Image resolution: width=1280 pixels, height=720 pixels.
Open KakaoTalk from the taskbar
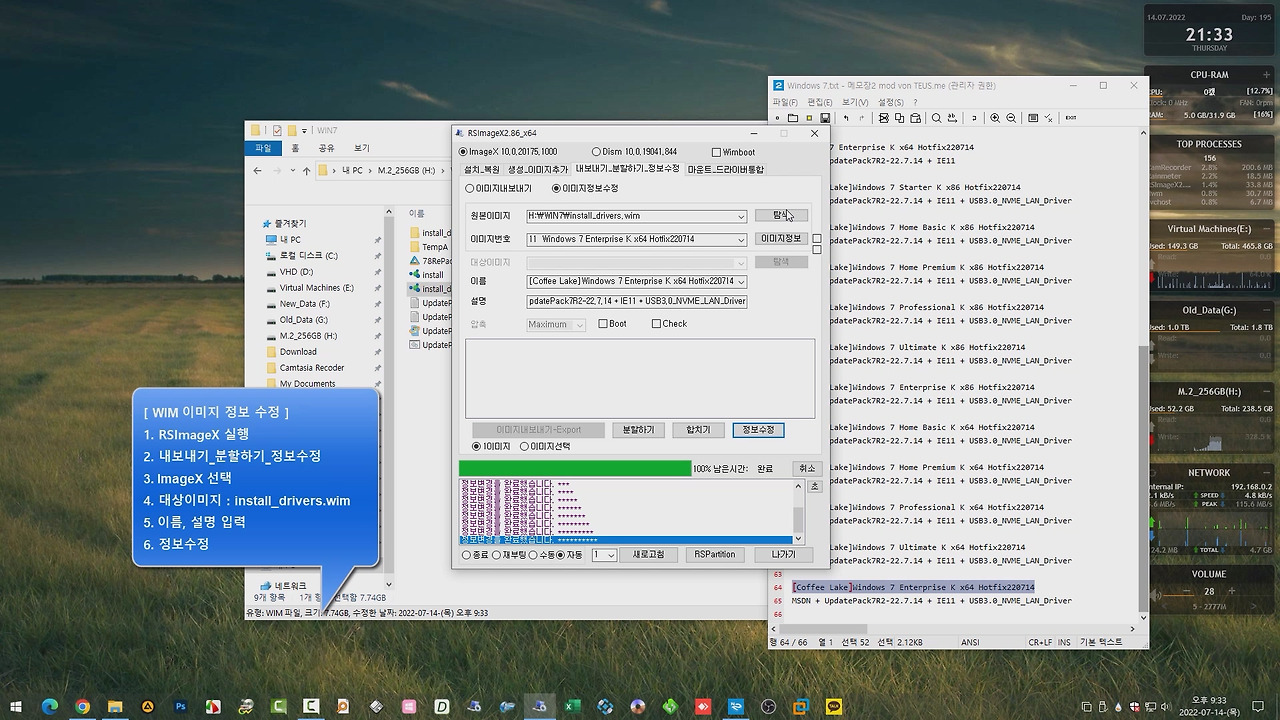pos(834,706)
